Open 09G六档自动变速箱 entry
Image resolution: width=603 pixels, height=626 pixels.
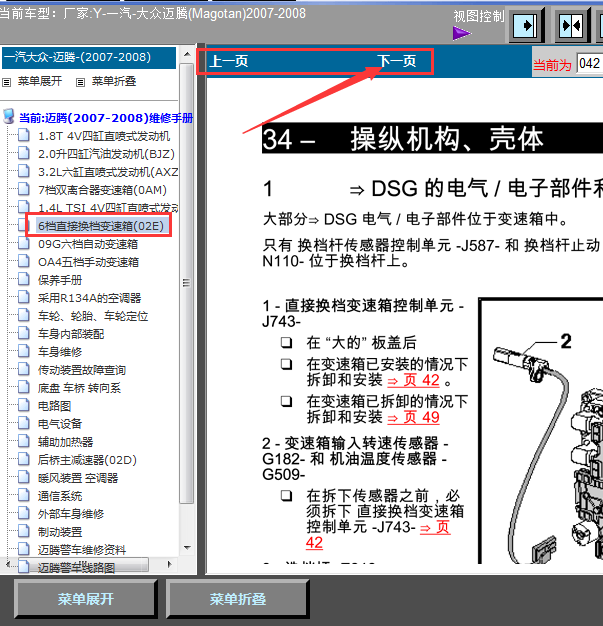[88, 244]
